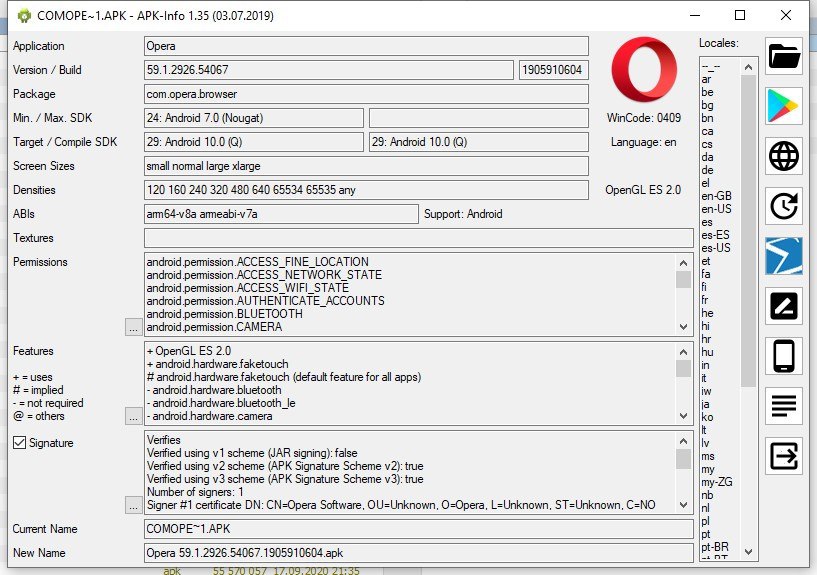This screenshot has width=817, height=575.
Task: Click the down arrow of Signature scrollbar
Action: 683,505
